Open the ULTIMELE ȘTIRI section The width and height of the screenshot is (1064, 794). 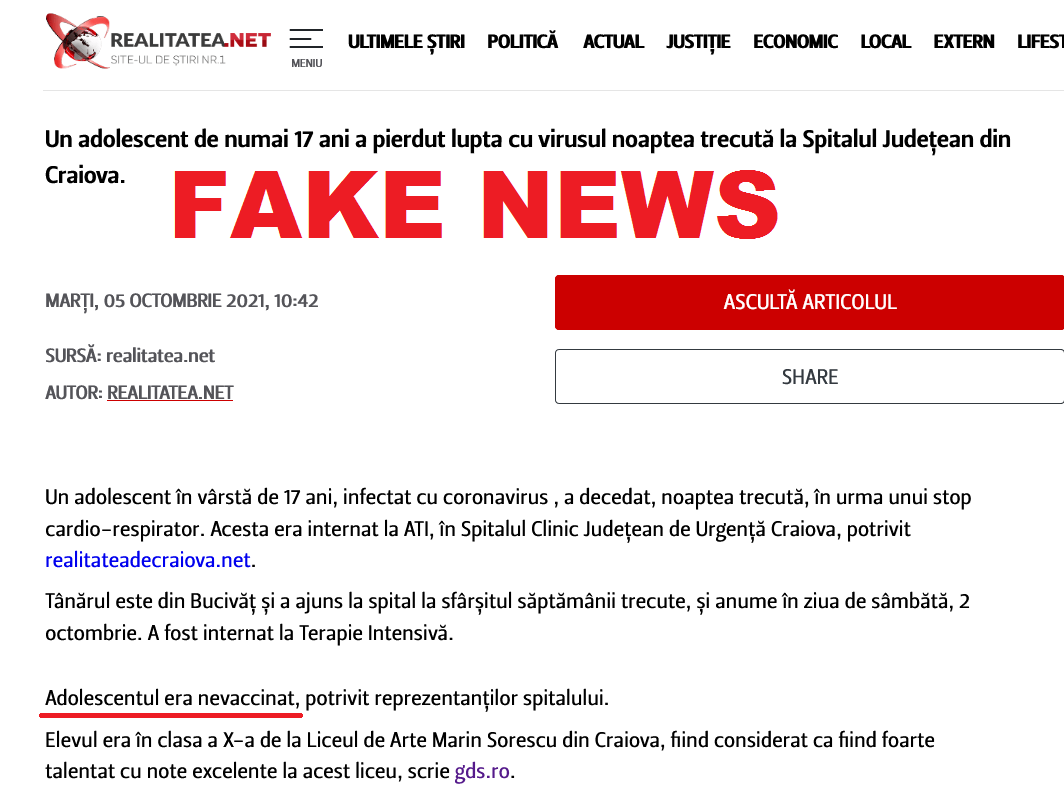click(406, 41)
